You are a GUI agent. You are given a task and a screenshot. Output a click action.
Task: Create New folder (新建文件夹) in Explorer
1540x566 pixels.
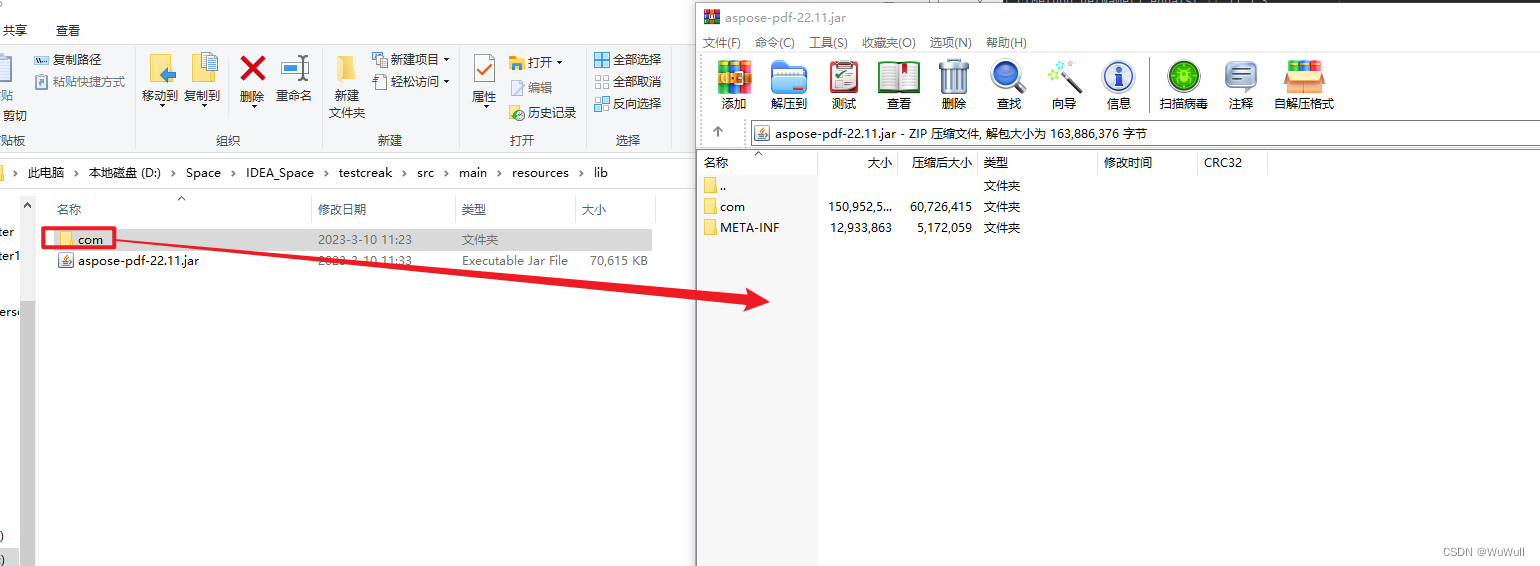346,86
